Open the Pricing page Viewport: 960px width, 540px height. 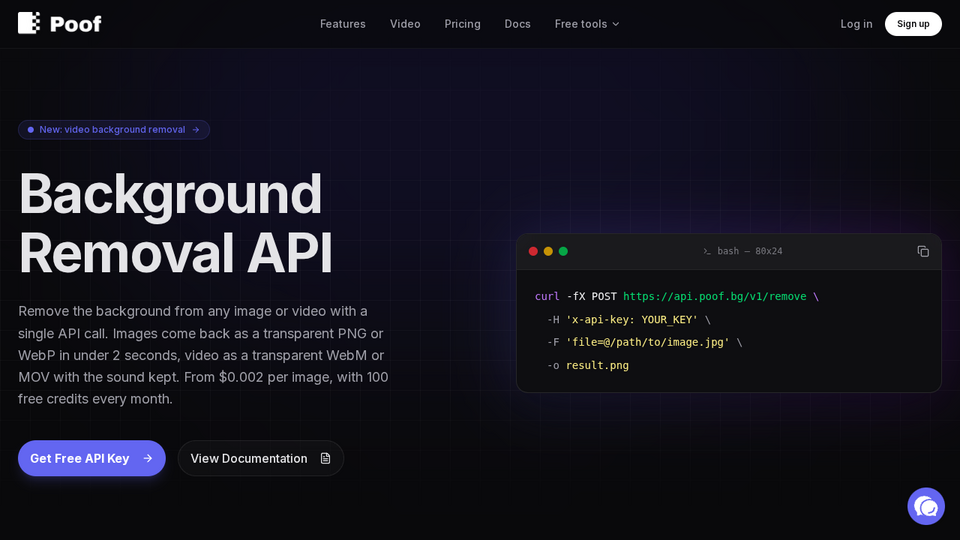pos(462,24)
